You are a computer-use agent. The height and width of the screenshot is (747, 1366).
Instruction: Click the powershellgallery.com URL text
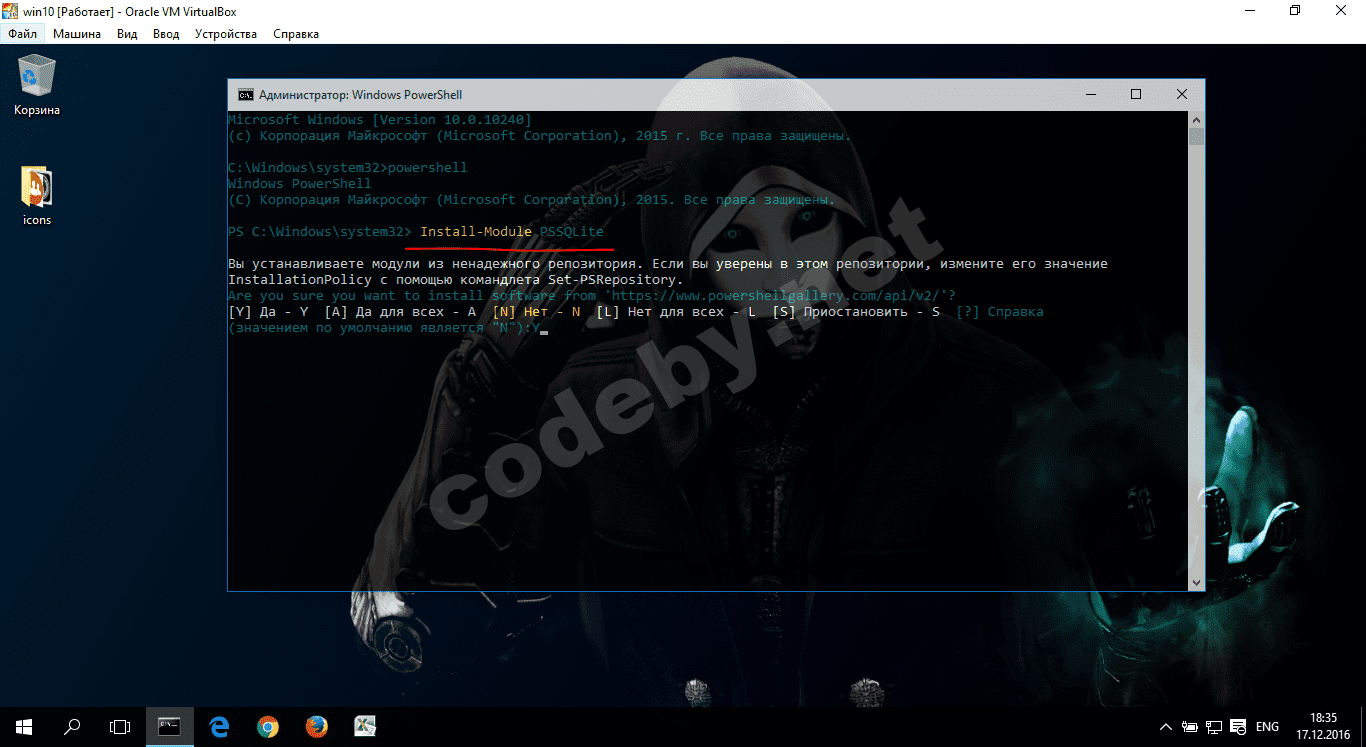pos(776,296)
